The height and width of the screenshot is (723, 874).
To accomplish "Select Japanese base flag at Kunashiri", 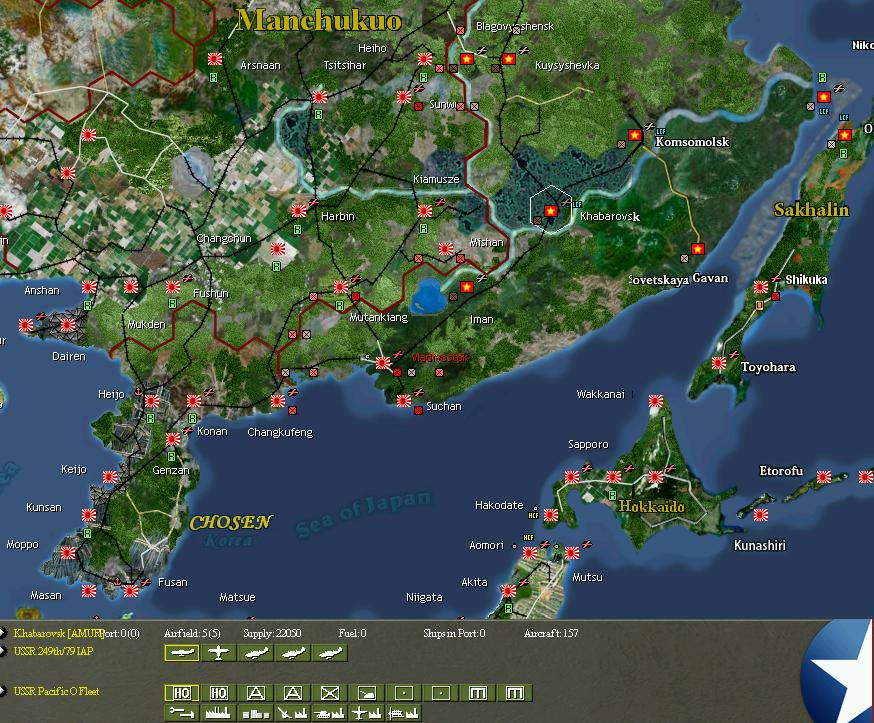I will point(761,515).
